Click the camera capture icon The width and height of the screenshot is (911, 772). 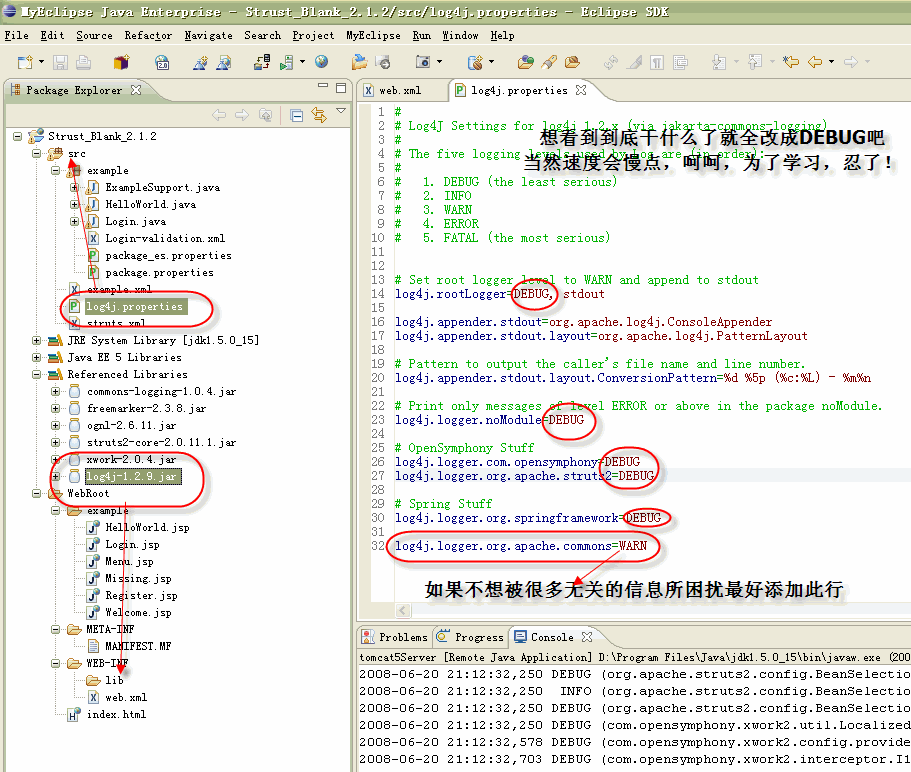(423, 62)
